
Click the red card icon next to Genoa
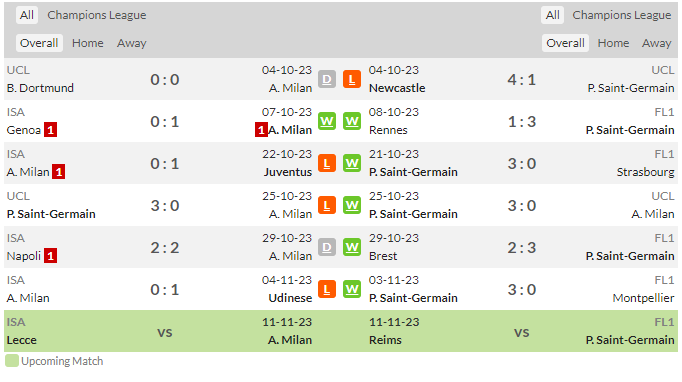(x=50, y=130)
